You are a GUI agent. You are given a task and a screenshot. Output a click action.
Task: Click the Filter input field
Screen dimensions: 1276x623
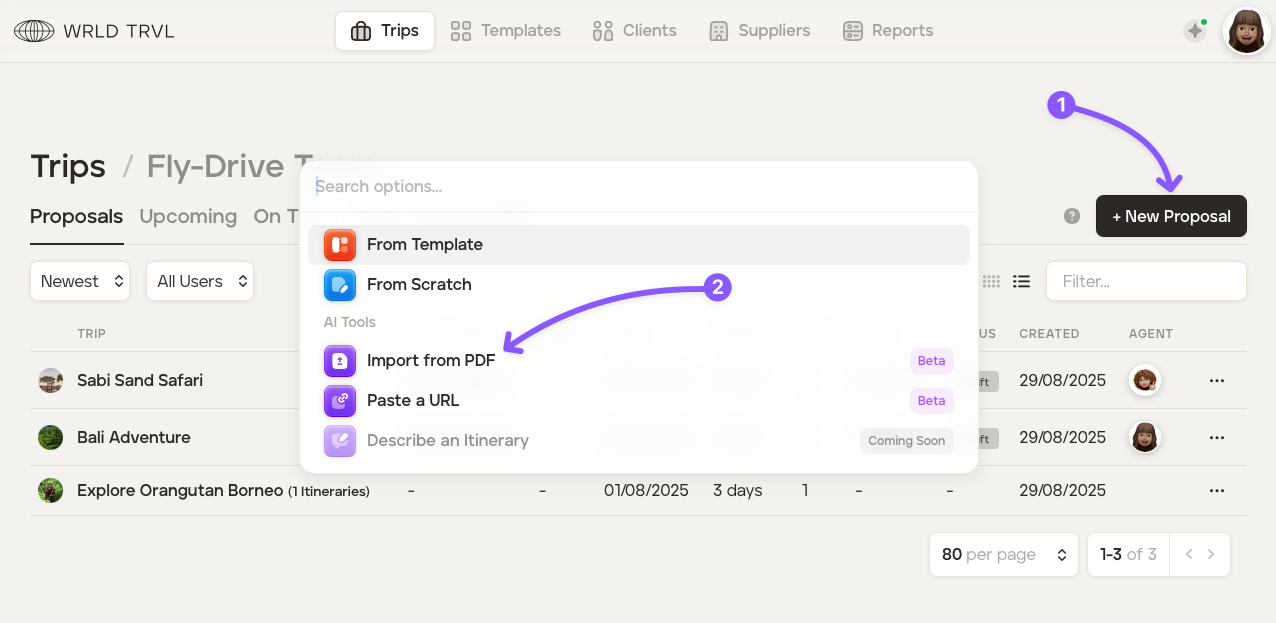[x=1146, y=282]
